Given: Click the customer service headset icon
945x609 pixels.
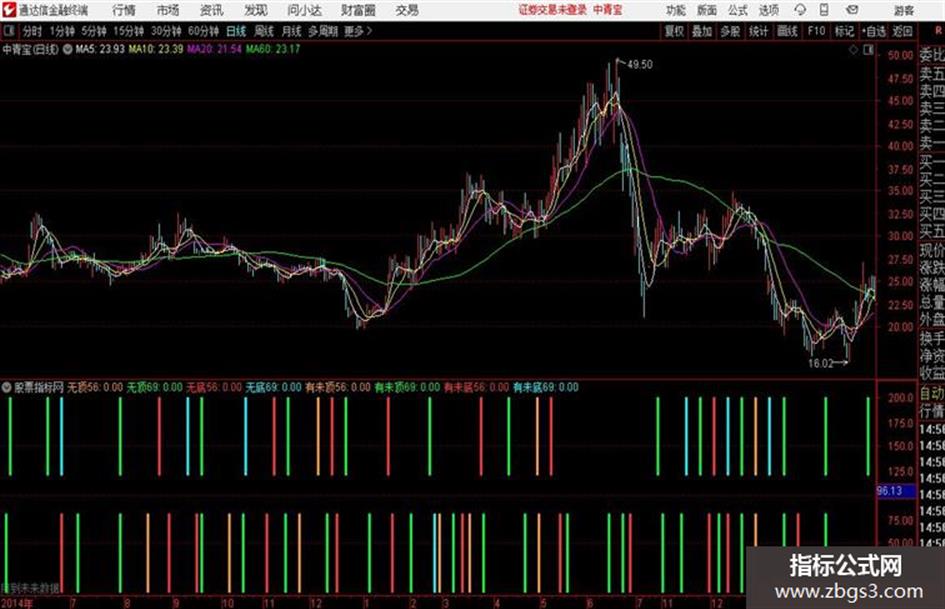Looking at the screenshot, I should (800, 10).
